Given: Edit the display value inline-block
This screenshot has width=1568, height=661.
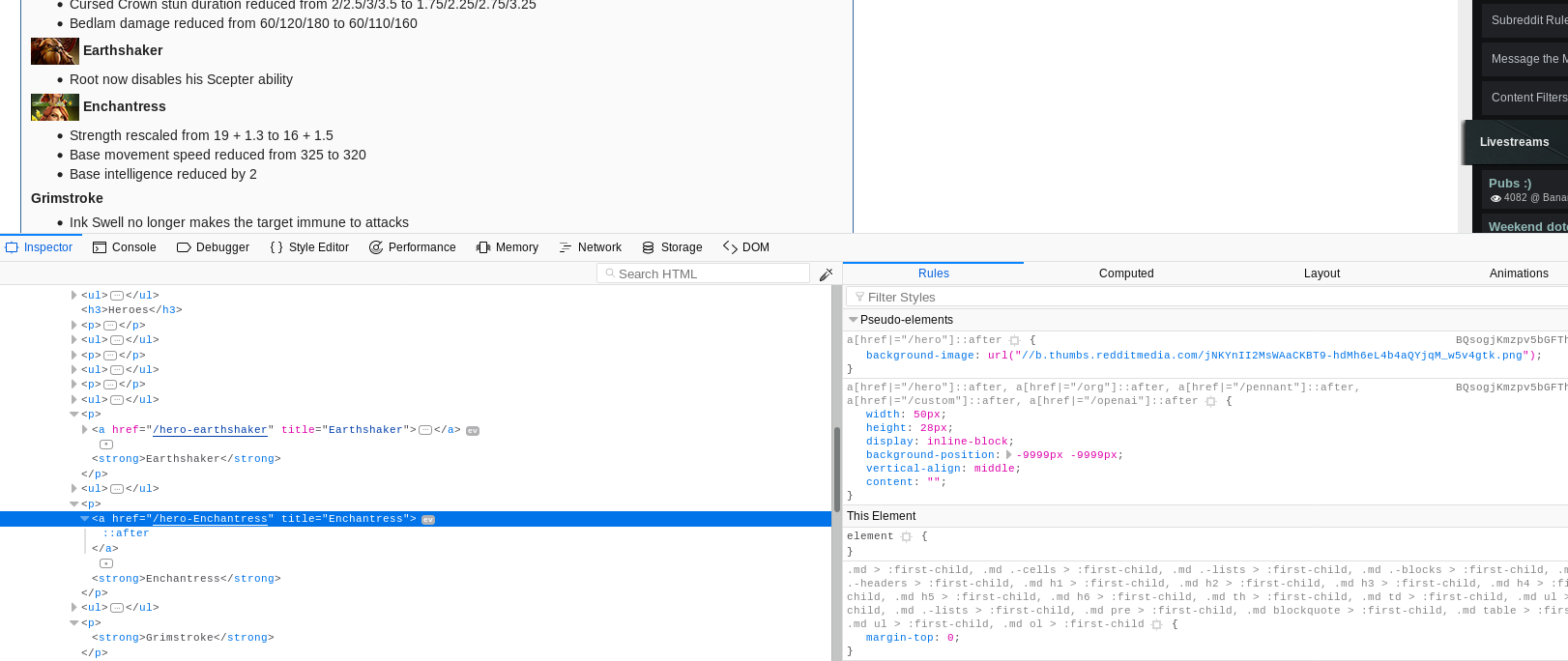Looking at the screenshot, I should pyautogui.click(x=968, y=442).
